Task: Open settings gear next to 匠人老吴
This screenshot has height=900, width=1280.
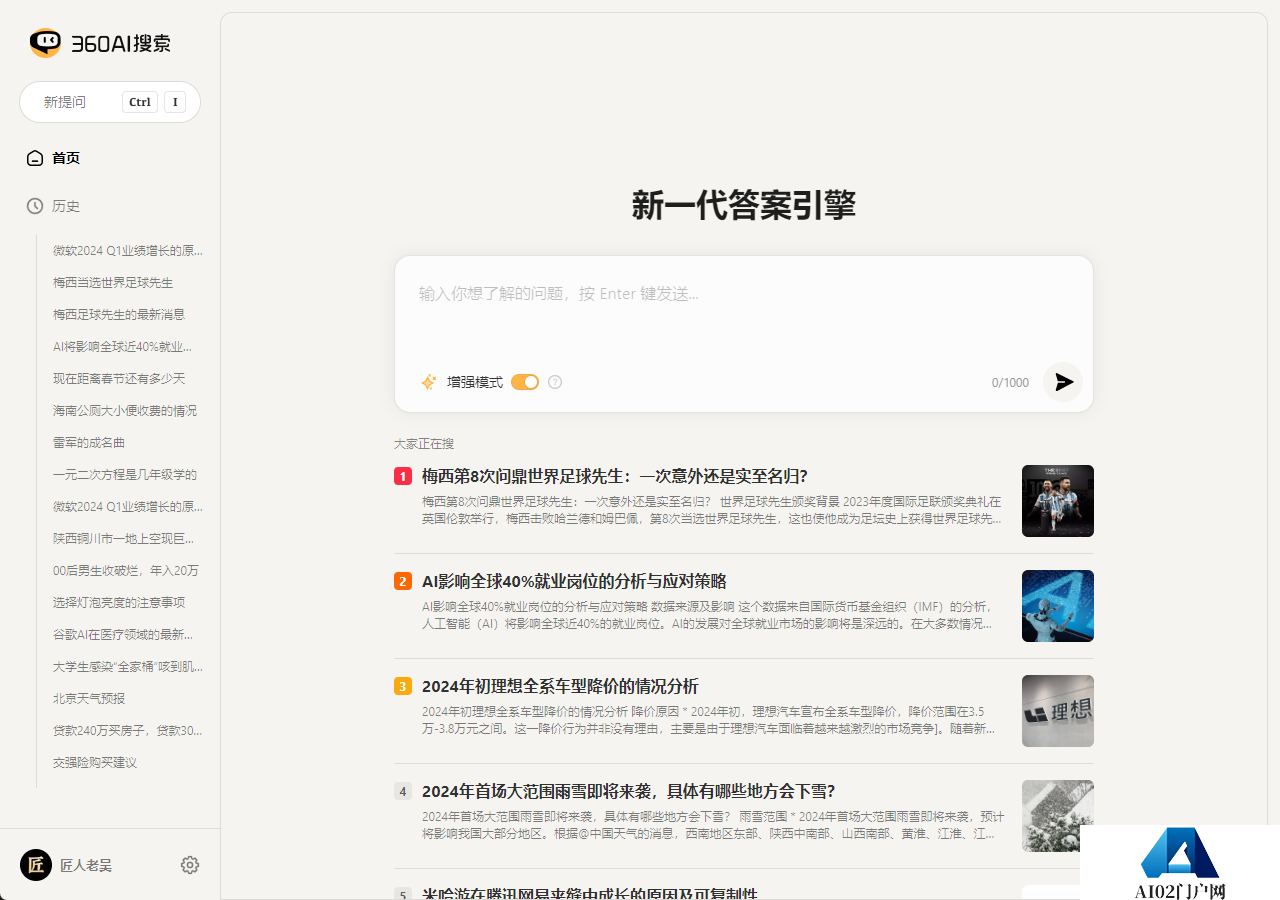Action: pyautogui.click(x=190, y=865)
